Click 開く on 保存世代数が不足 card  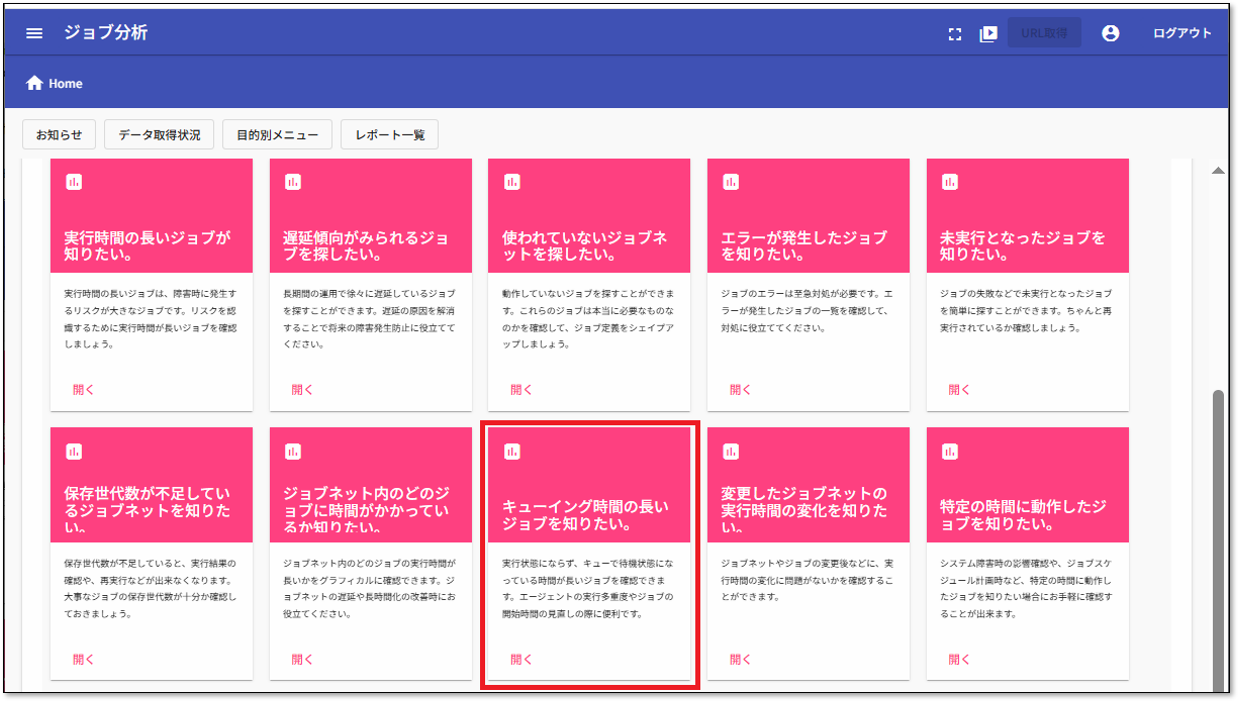coord(83,660)
